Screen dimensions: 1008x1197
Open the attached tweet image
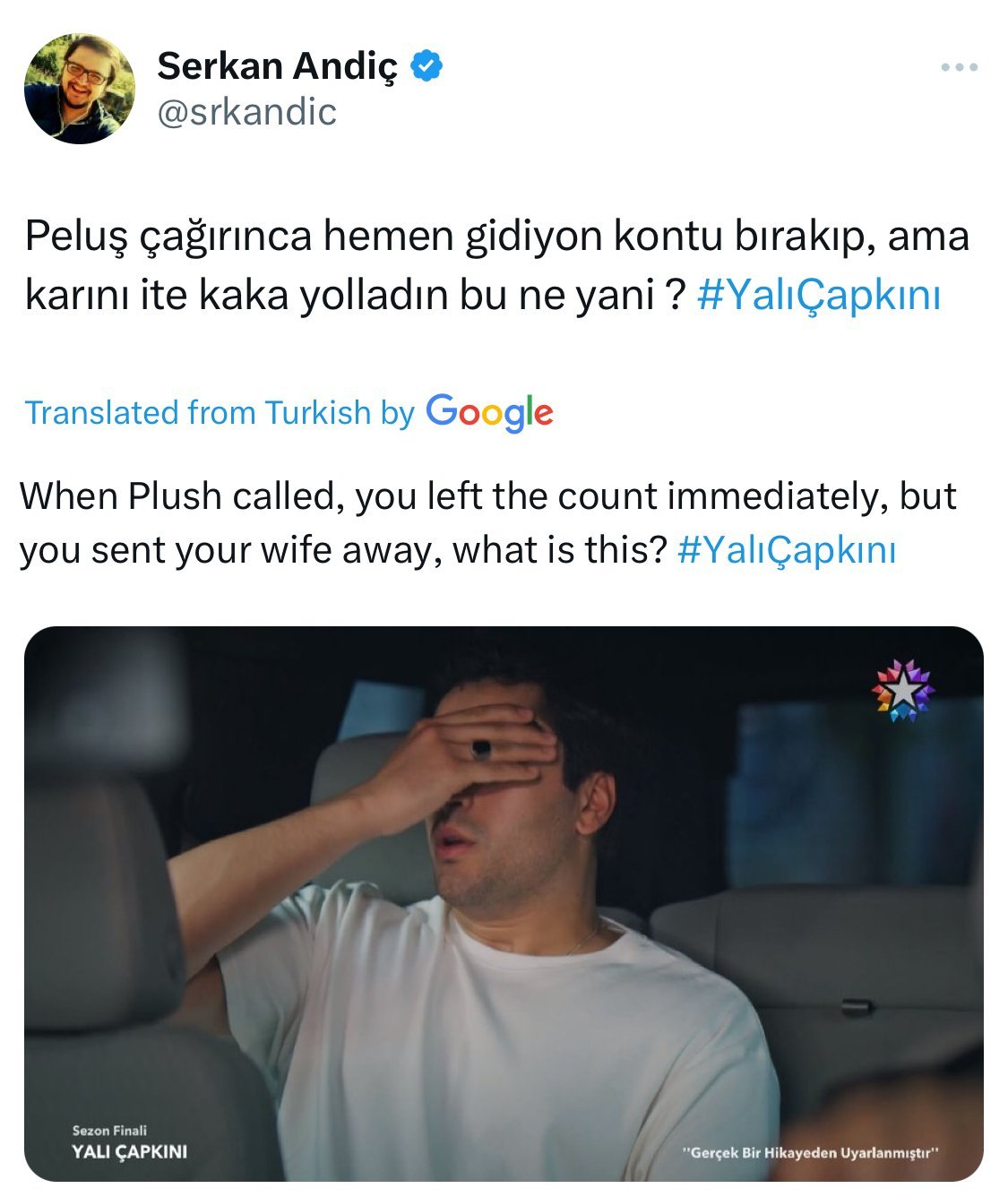pyautogui.click(x=504, y=903)
